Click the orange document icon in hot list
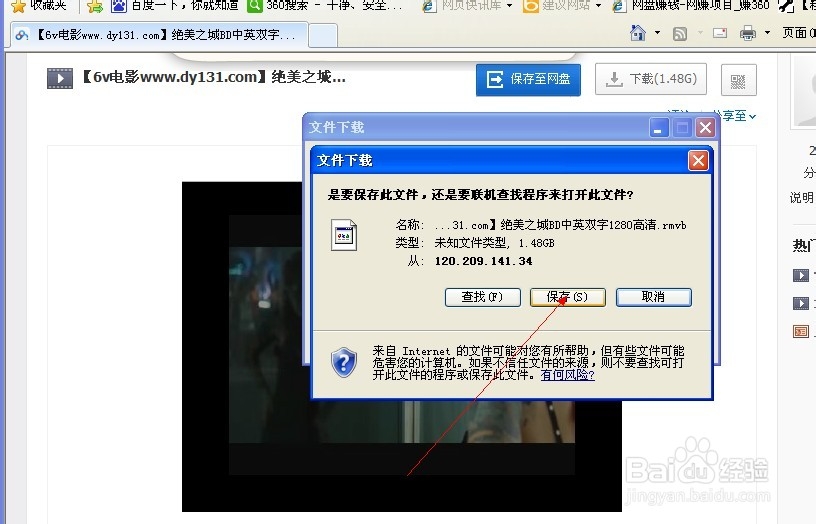 pos(800,331)
